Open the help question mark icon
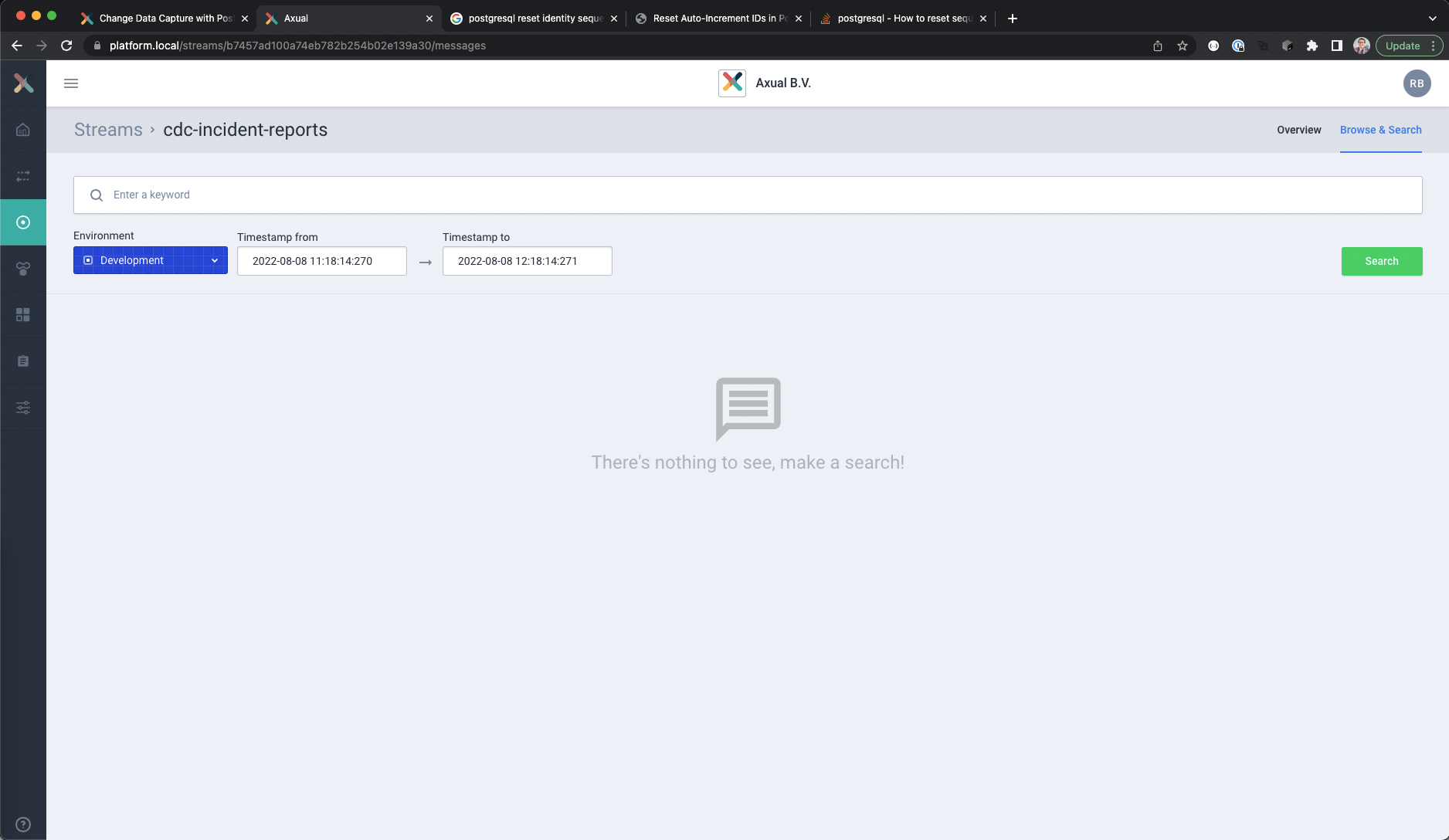 click(23, 825)
